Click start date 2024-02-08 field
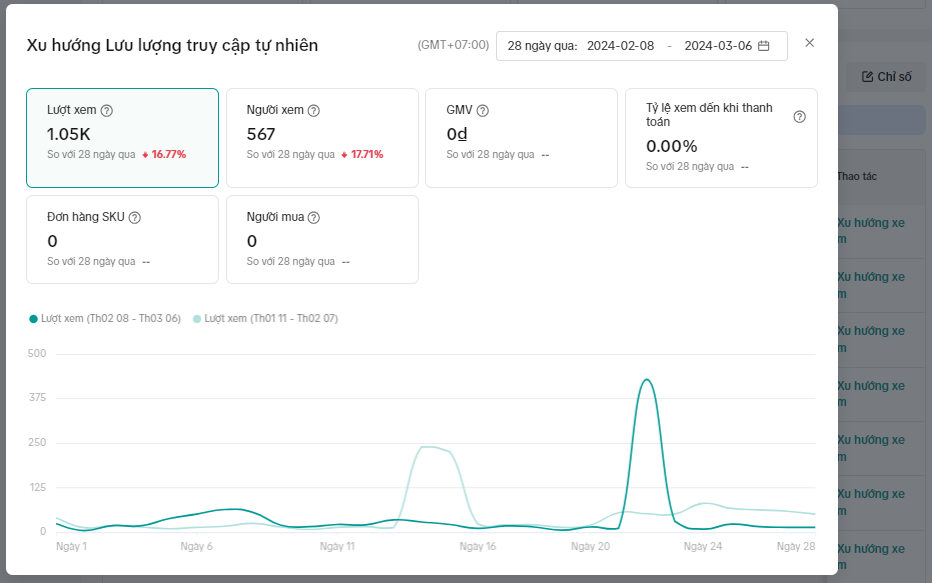 pos(620,46)
